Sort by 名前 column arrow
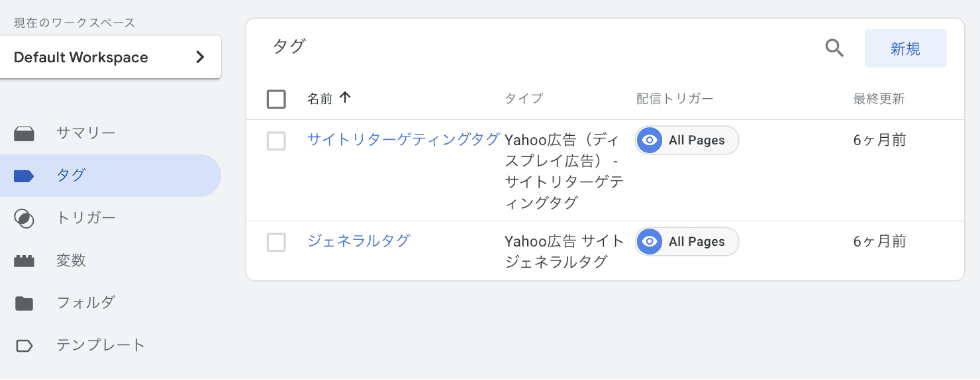 pos(345,98)
